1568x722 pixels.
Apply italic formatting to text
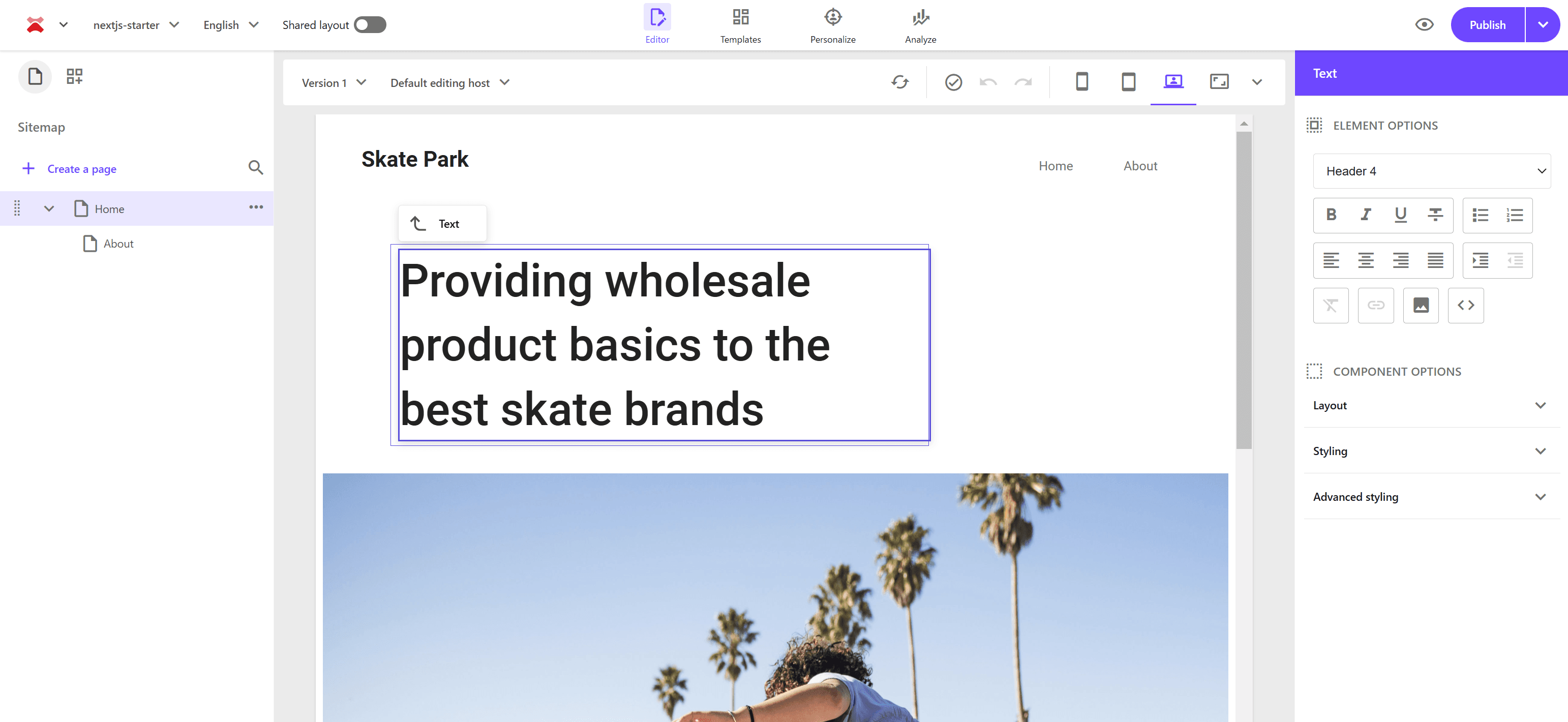coord(1366,215)
